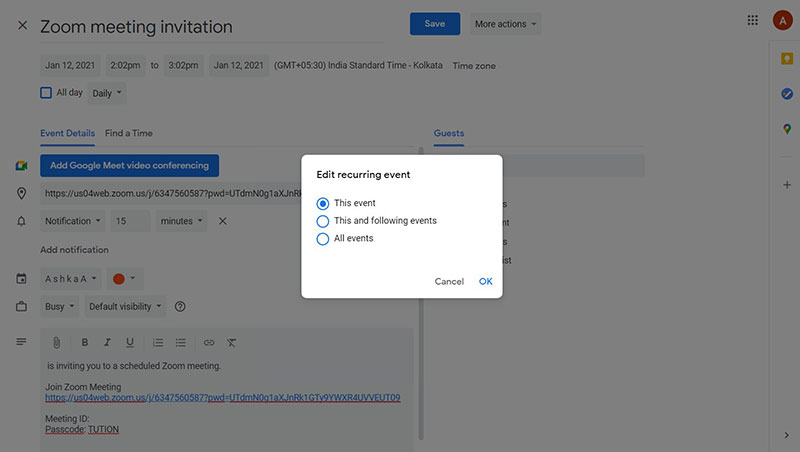Open the Zoom meeting link in description
This screenshot has height=452, width=800.
click(222, 397)
